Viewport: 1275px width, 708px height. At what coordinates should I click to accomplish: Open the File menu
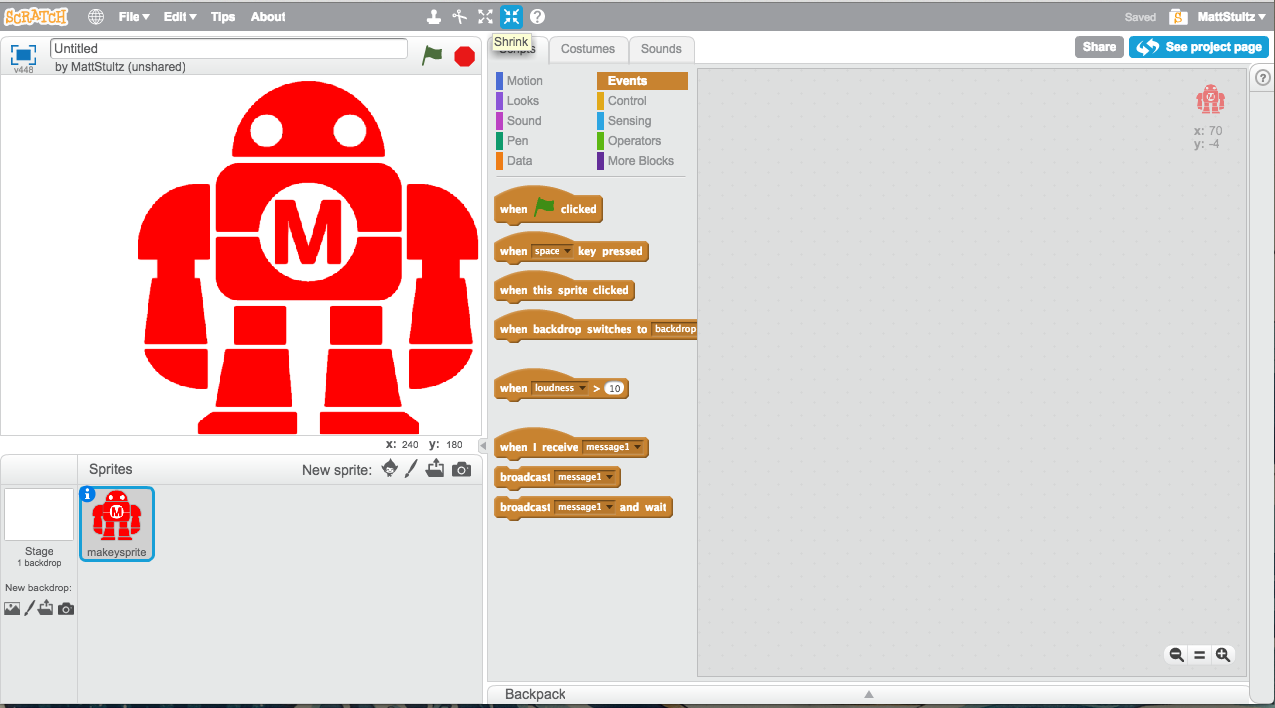point(133,17)
